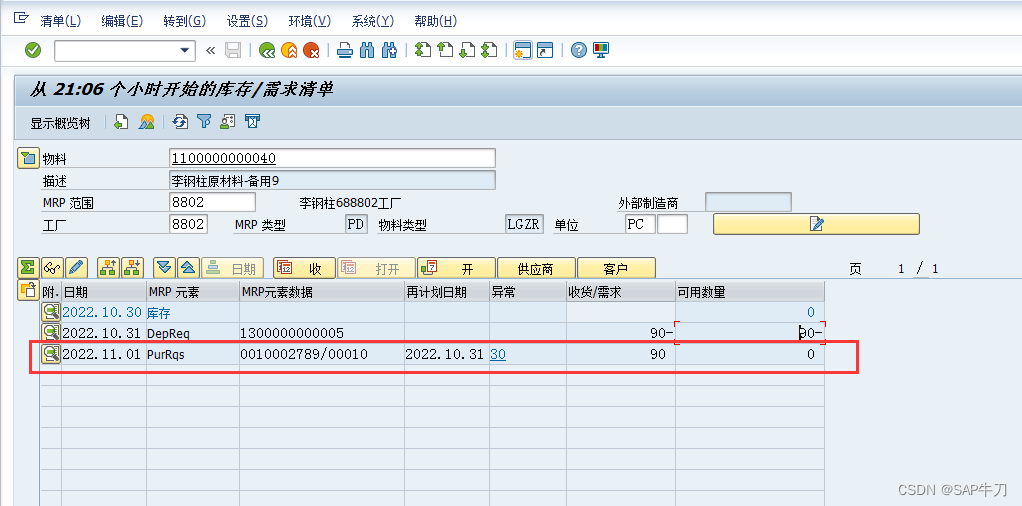Screen dimensions: 1022x506
Task: Go to first page icon
Action: click(x=423, y=50)
